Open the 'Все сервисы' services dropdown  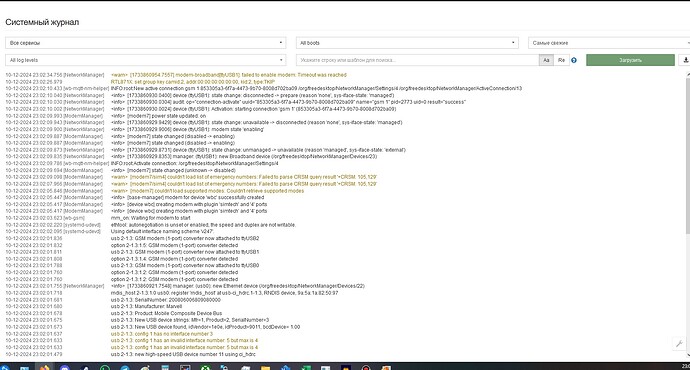click(x=146, y=43)
